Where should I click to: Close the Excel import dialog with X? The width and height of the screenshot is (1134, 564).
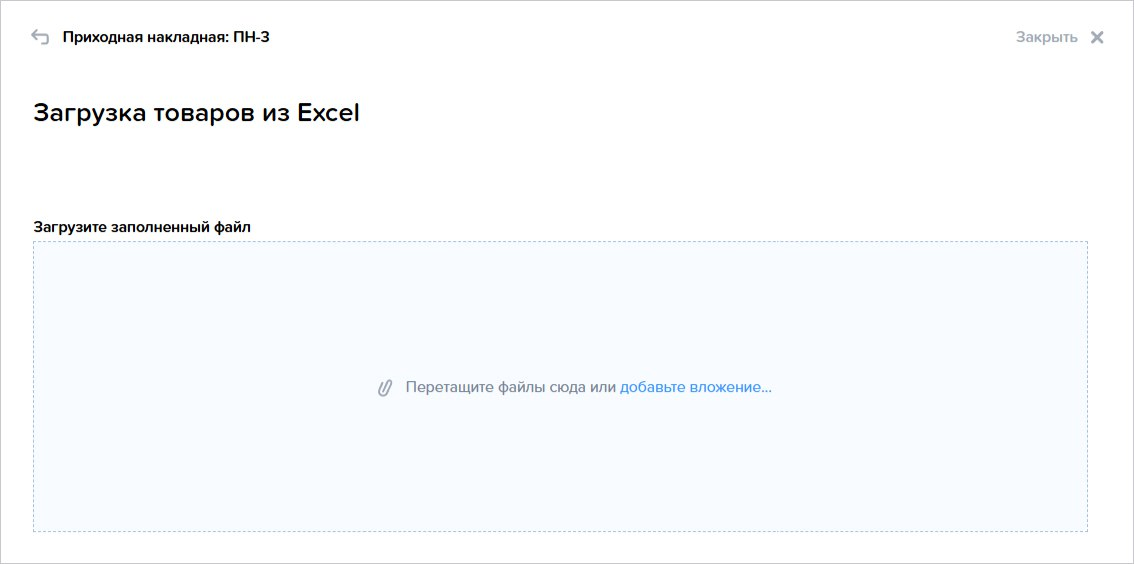tap(1097, 38)
